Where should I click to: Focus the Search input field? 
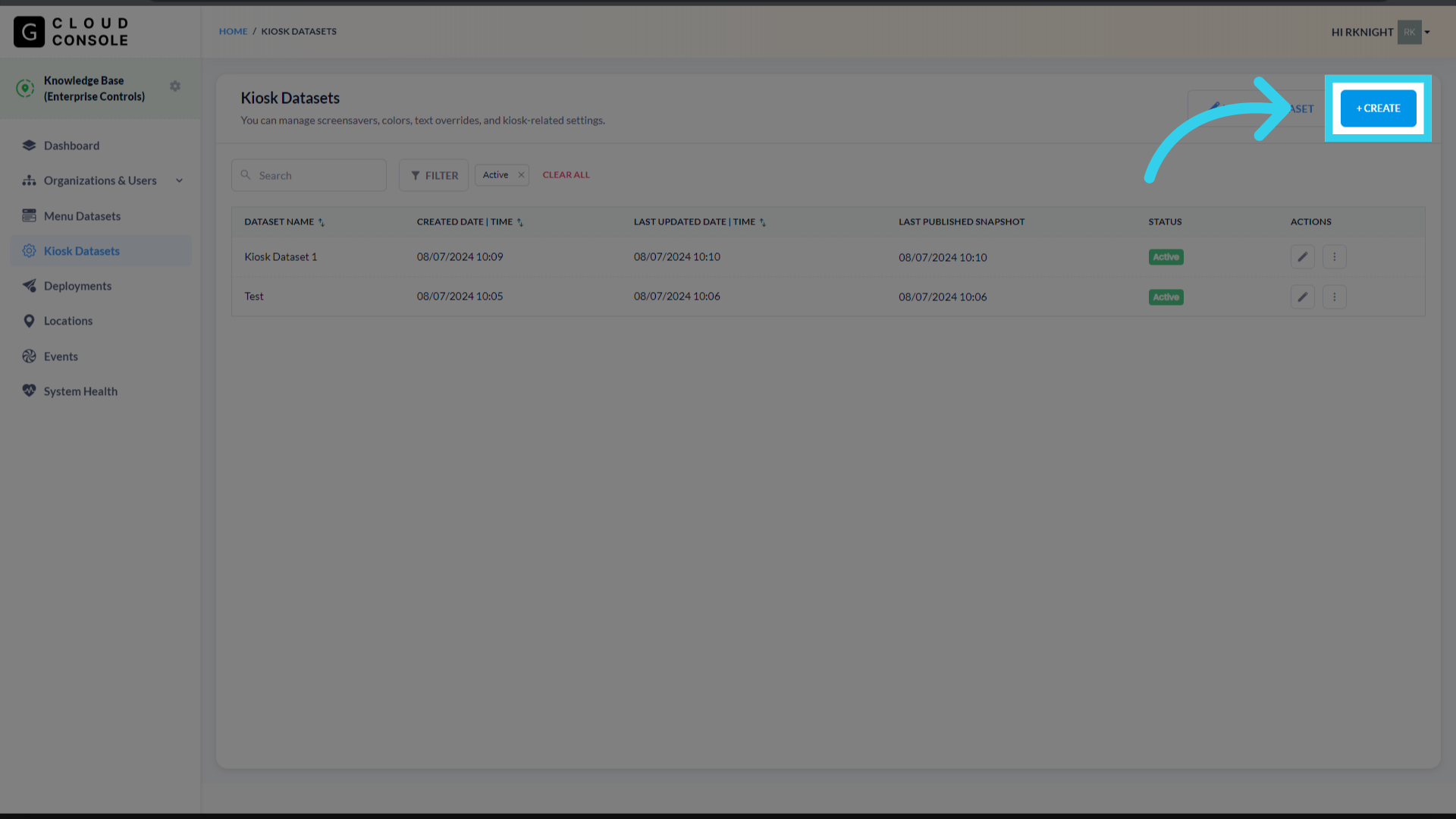click(x=309, y=175)
